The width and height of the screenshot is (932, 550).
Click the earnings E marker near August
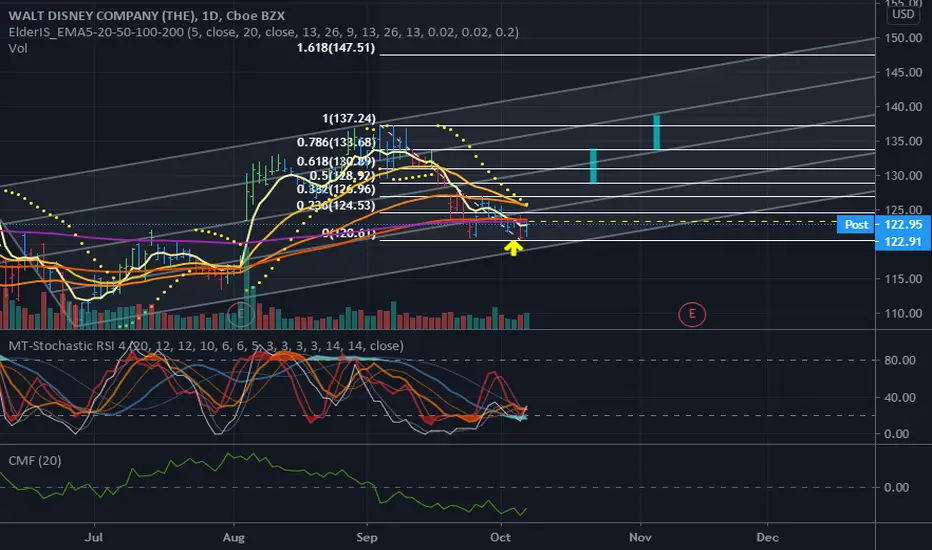coord(241,313)
